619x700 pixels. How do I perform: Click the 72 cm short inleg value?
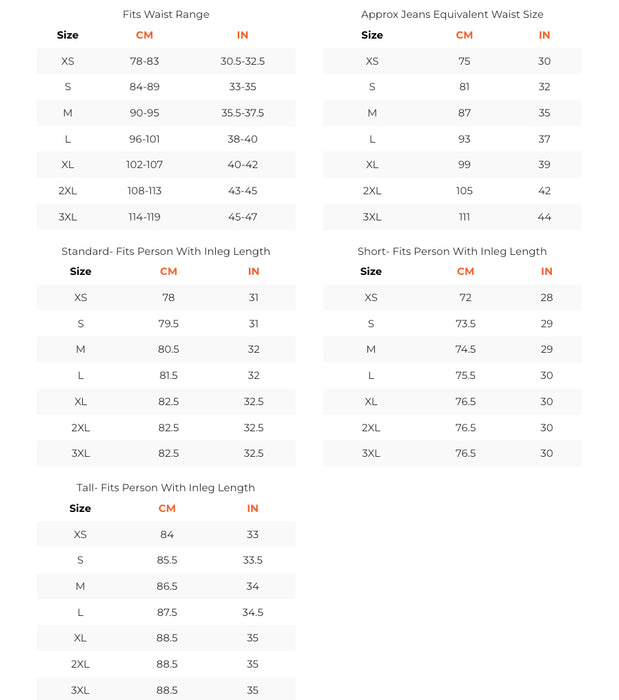coord(465,297)
